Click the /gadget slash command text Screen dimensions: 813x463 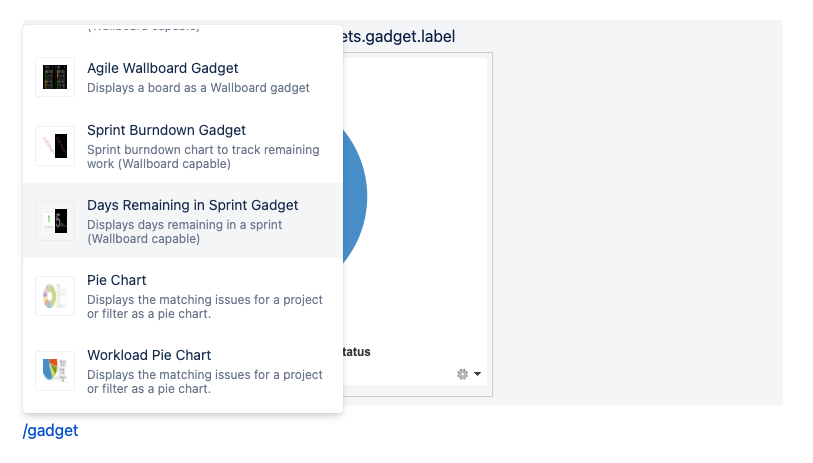(51, 431)
